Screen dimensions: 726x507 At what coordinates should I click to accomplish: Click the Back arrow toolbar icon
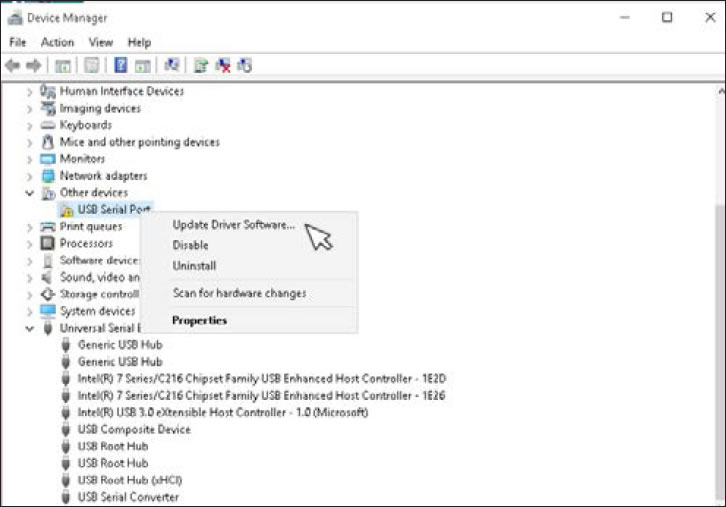point(13,65)
